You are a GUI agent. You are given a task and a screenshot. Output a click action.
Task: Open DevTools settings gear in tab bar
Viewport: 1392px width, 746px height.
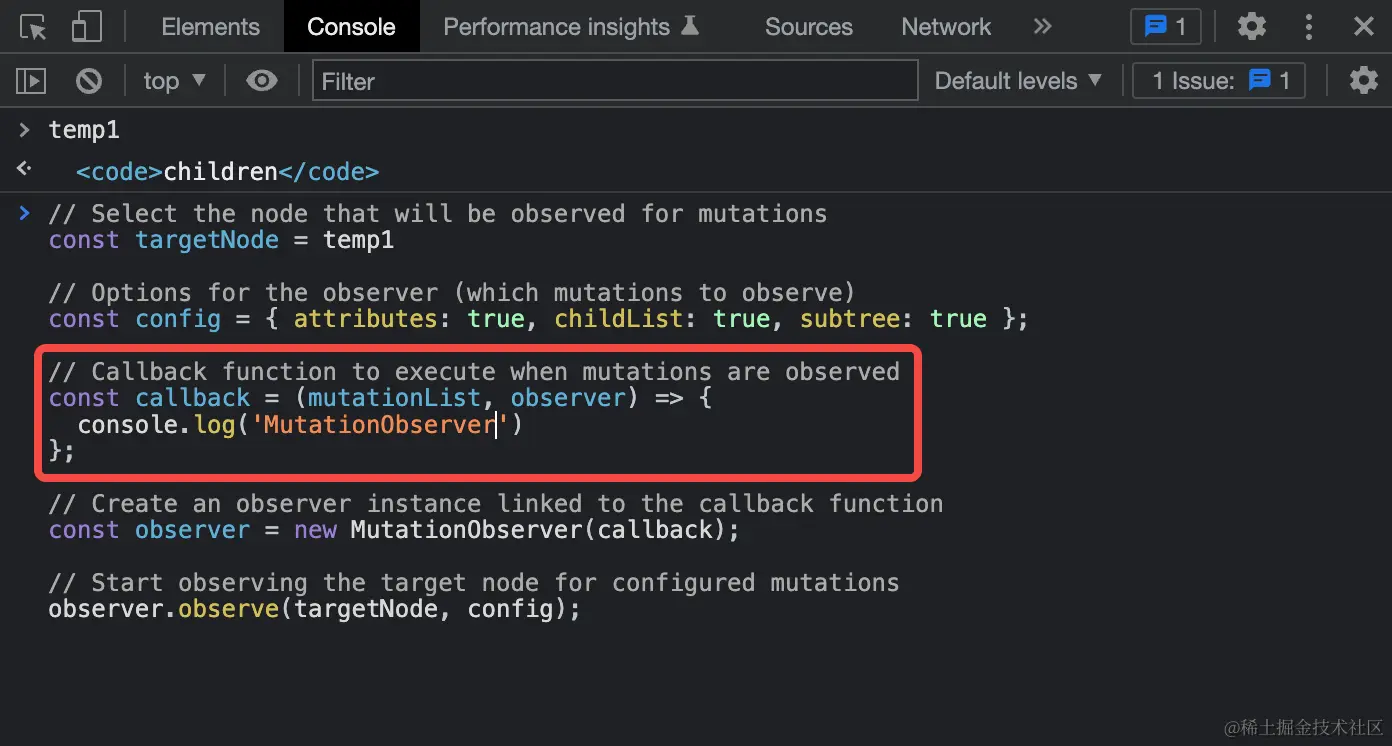[1251, 27]
